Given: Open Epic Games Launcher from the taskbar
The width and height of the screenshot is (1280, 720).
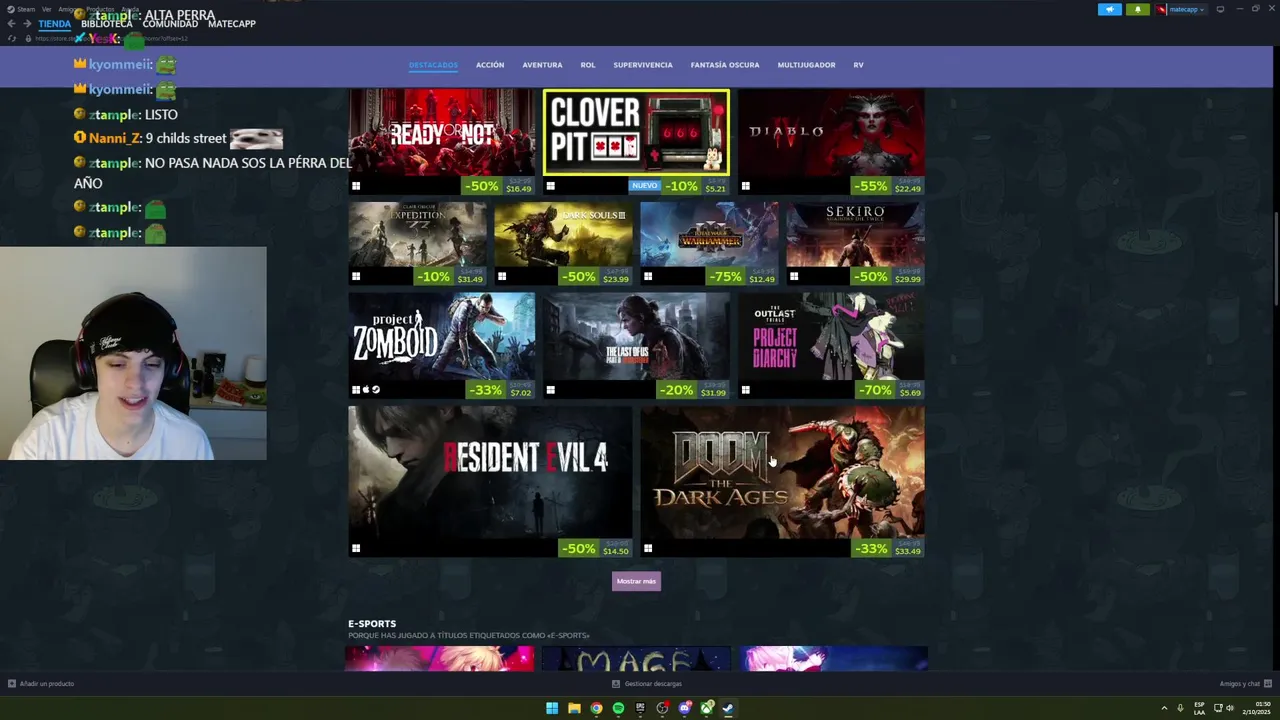Looking at the screenshot, I should (x=640, y=708).
